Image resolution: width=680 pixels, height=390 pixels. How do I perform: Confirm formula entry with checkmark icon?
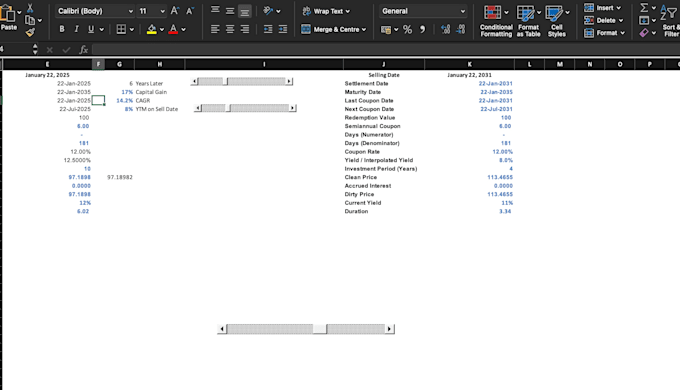[x=66, y=50]
